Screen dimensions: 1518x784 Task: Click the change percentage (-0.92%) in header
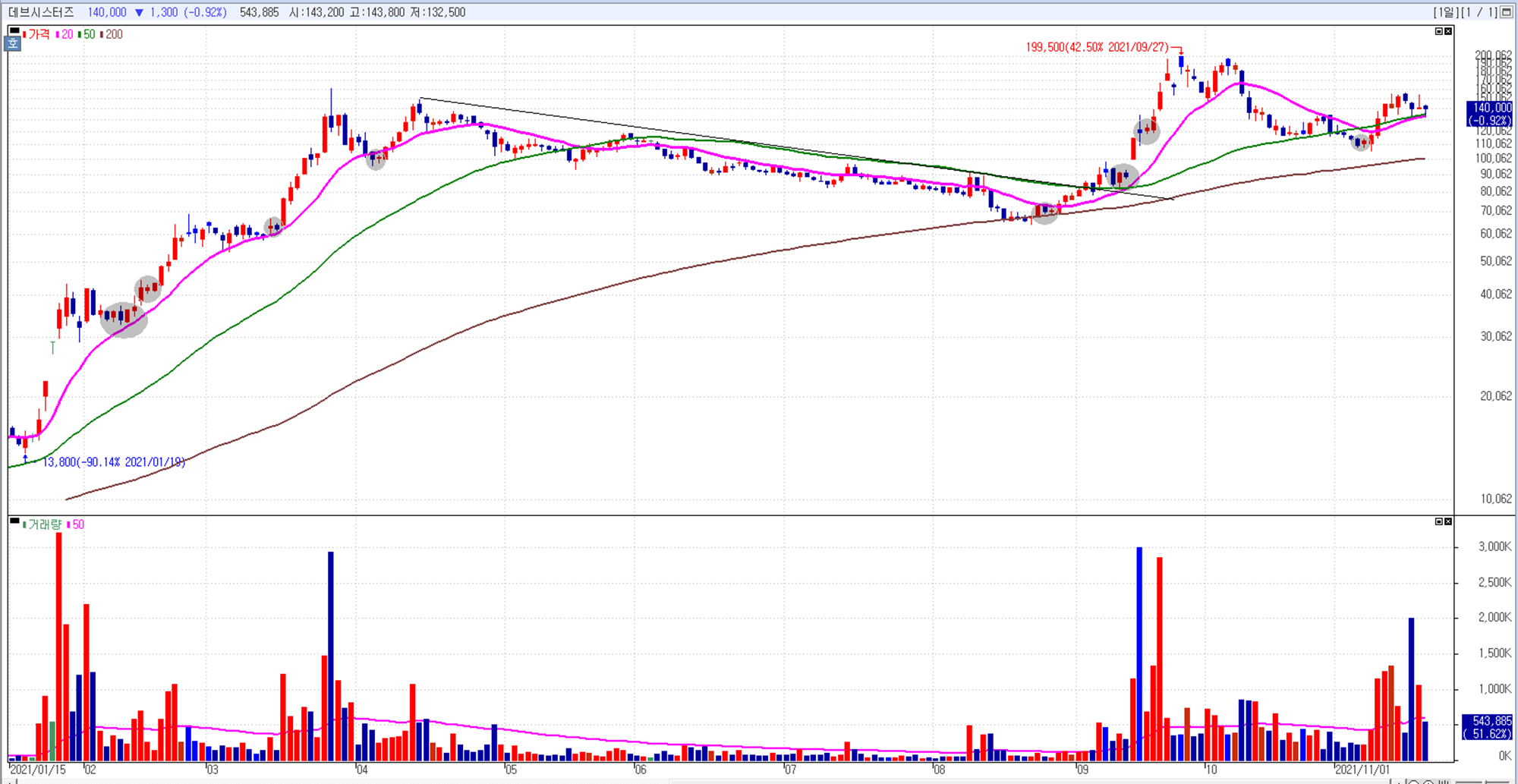[x=204, y=12]
